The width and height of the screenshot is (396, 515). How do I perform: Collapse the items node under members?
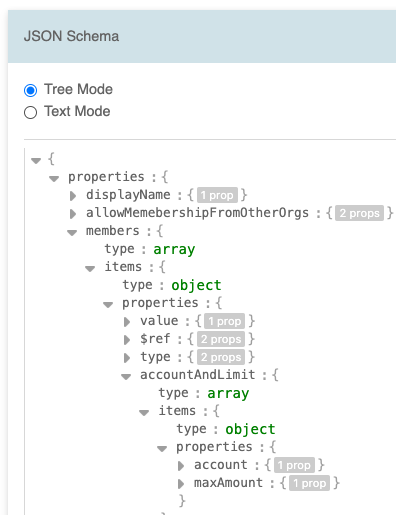coord(90,268)
